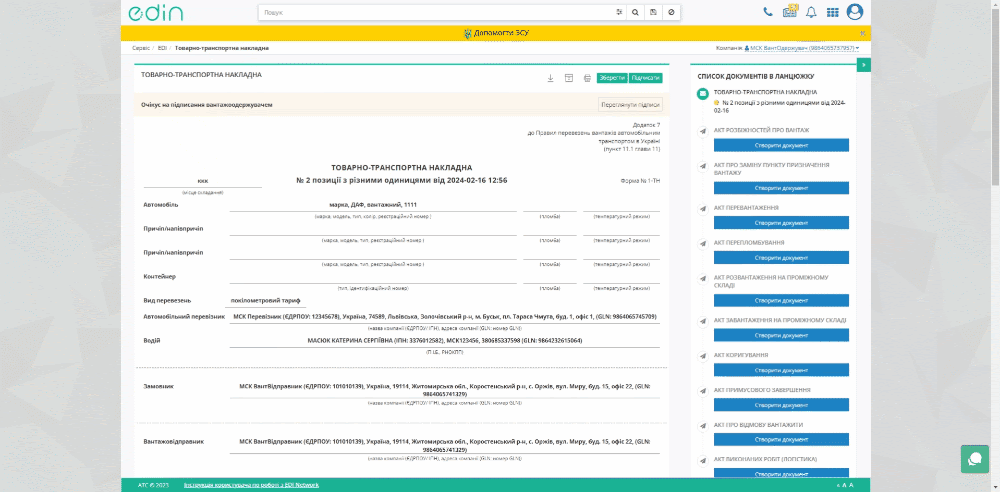Screen dimensions: 1000x492
Task: Click in the Пошук search field
Action: coord(437,12)
